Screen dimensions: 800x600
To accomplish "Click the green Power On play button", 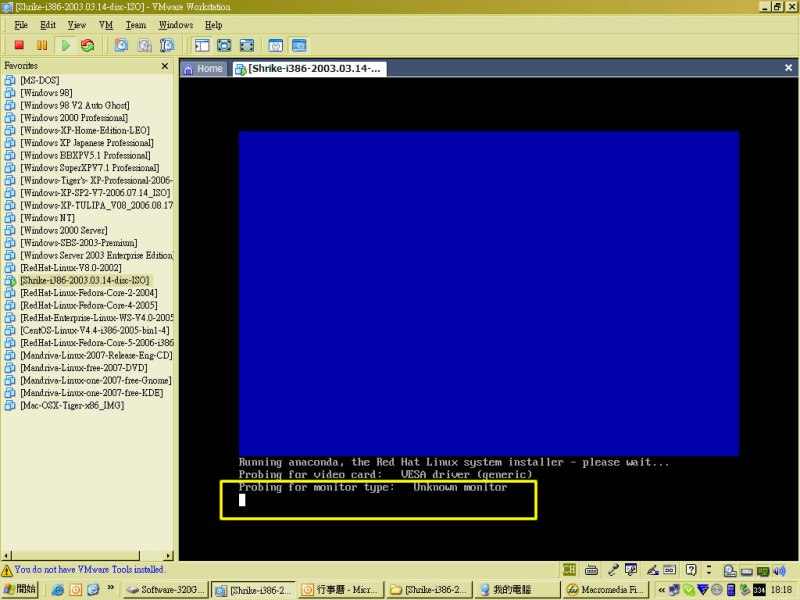I will [x=65, y=45].
